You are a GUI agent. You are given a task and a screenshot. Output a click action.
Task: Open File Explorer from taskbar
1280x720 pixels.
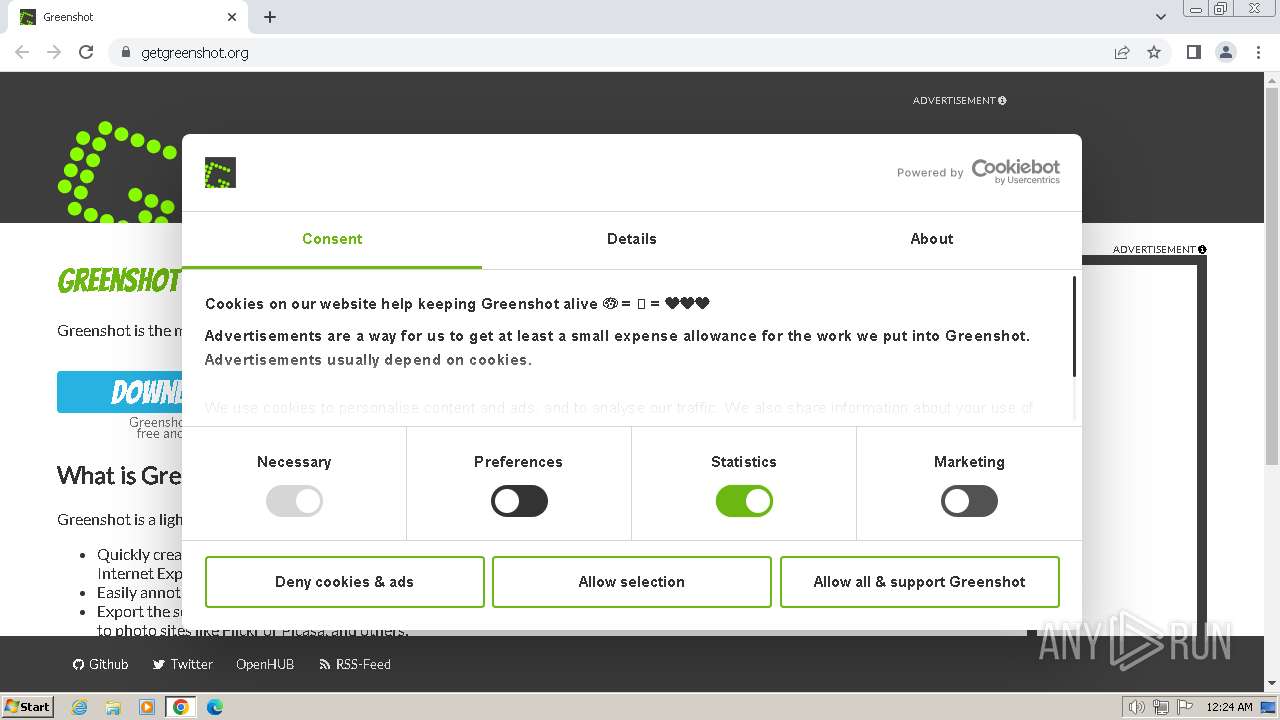[113, 707]
